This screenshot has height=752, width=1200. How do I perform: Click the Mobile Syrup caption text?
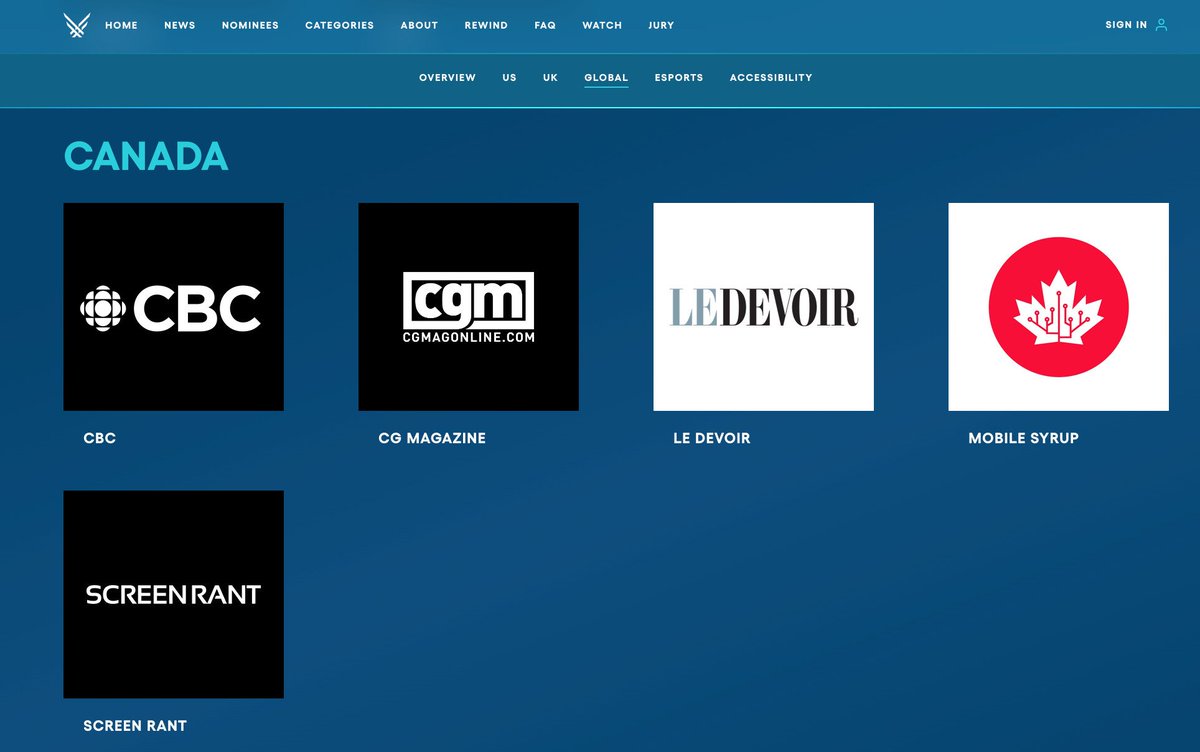click(x=1023, y=438)
